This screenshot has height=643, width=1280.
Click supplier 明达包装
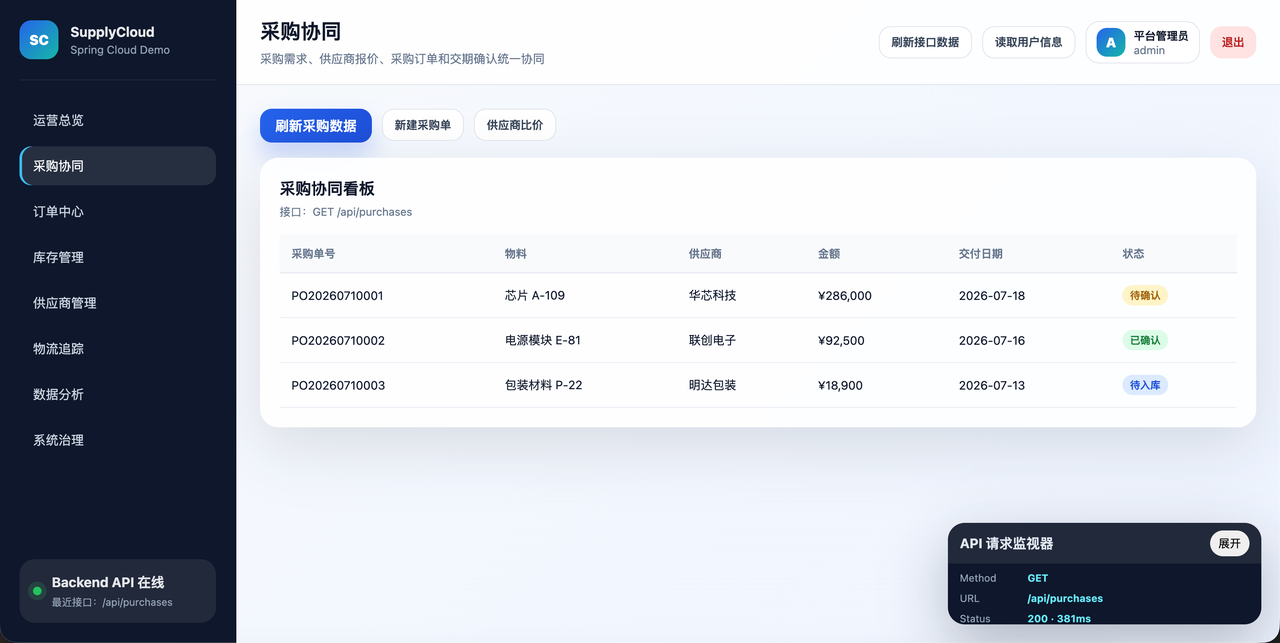tap(712, 386)
